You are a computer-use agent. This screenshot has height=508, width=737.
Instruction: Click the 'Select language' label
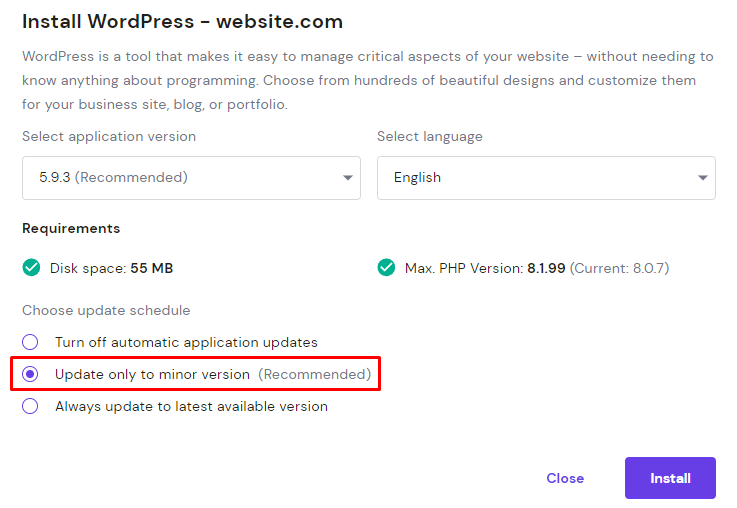(x=429, y=136)
